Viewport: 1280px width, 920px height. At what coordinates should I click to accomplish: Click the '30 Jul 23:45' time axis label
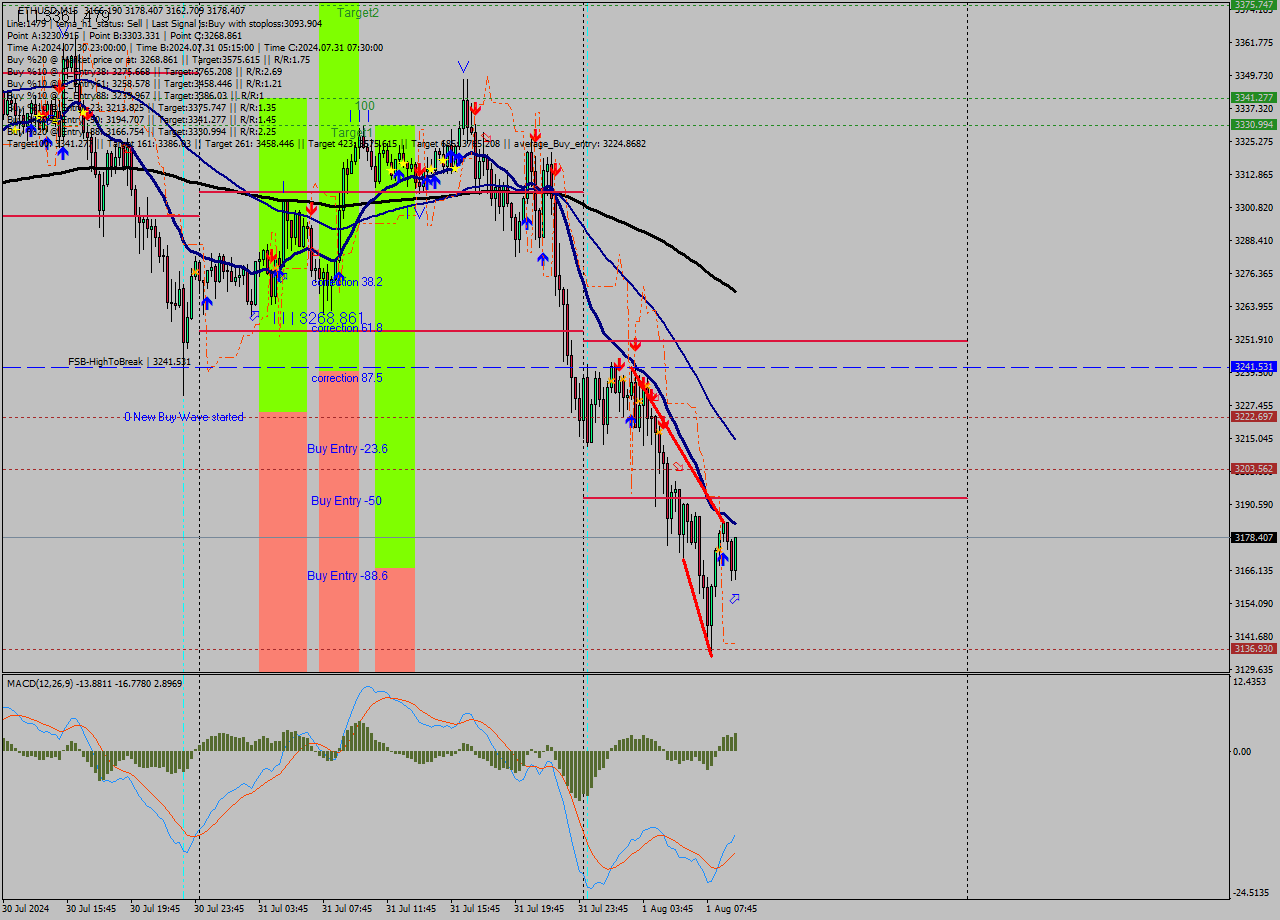click(x=219, y=909)
